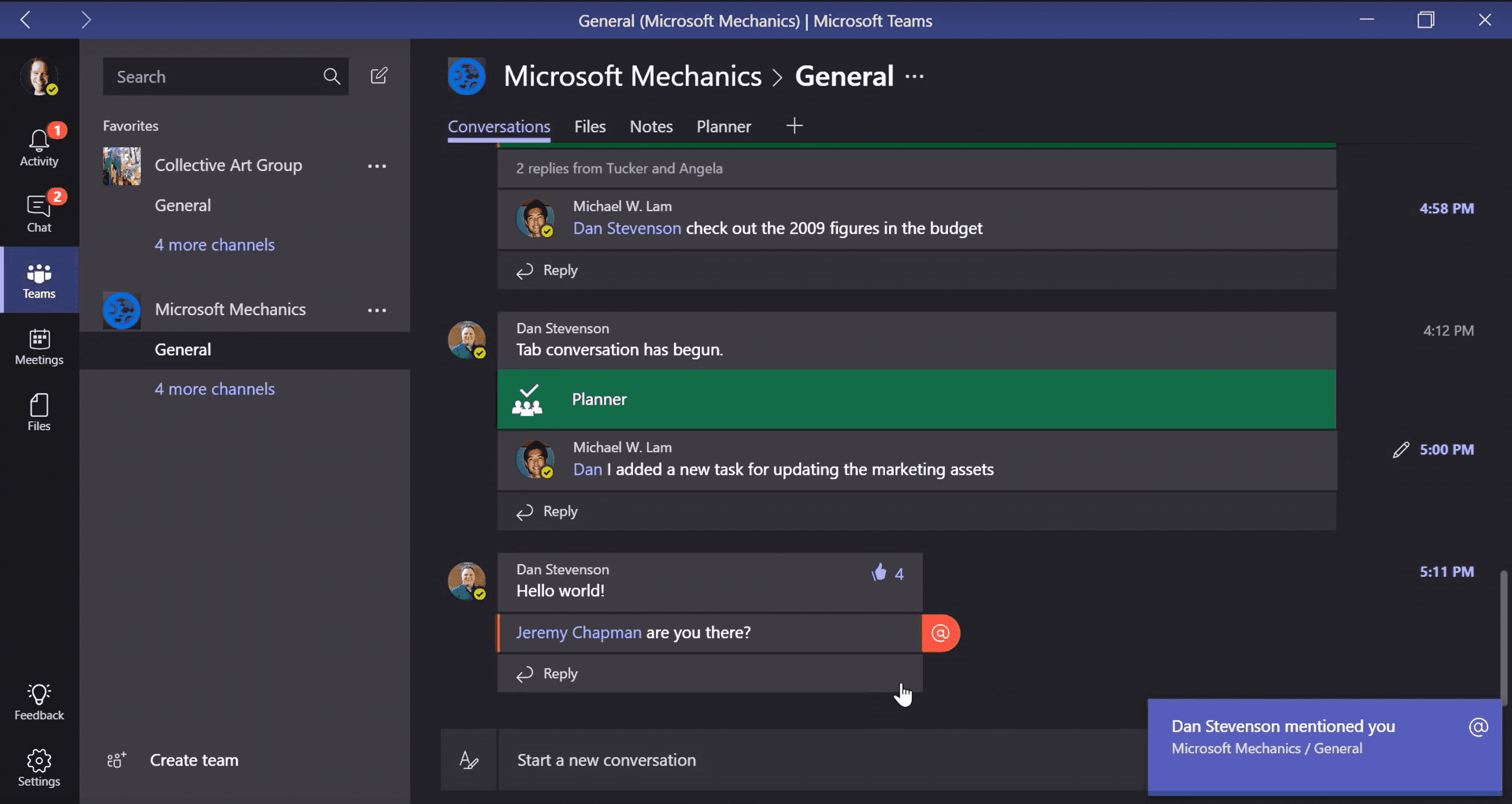1512x804 pixels.
Task: Open more options for Collective Art Group
Action: [377, 166]
